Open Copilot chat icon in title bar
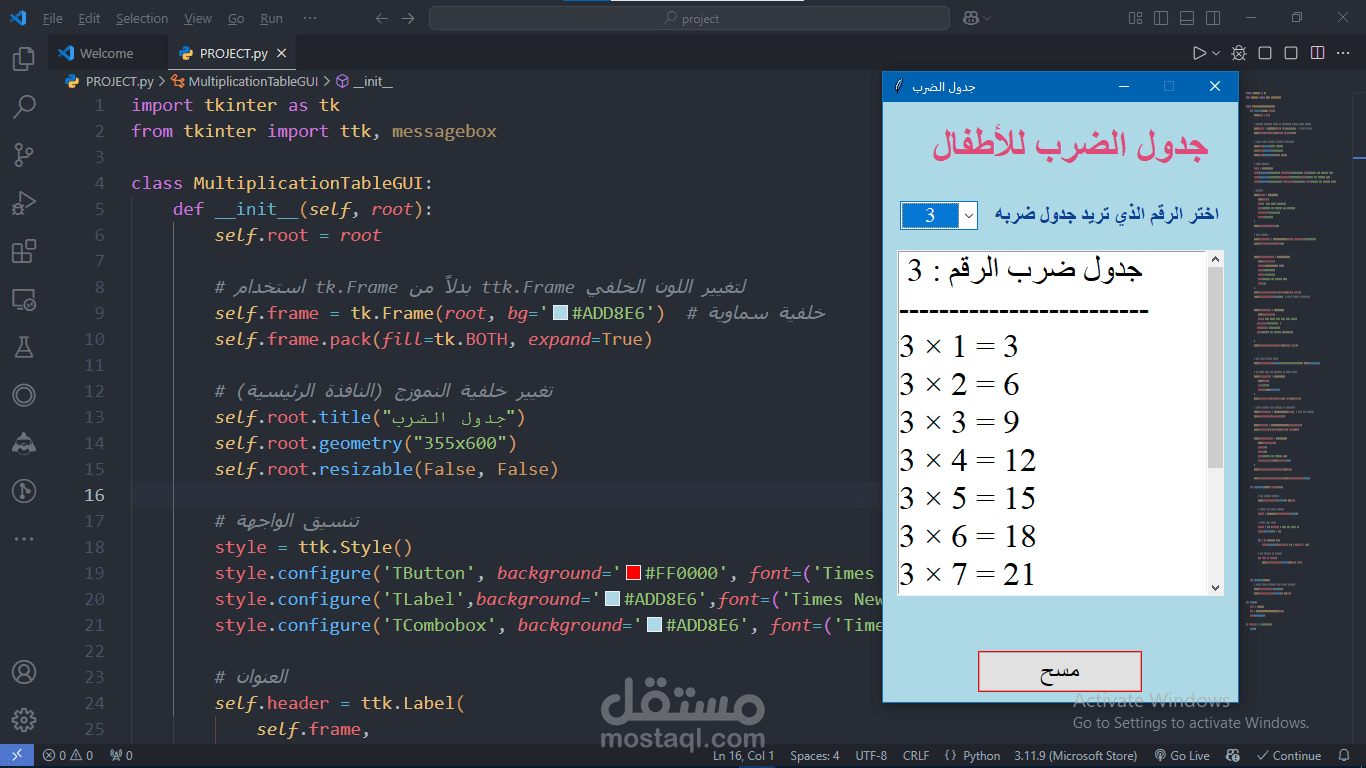The image size is (1366, 768). tap(970, 18)
